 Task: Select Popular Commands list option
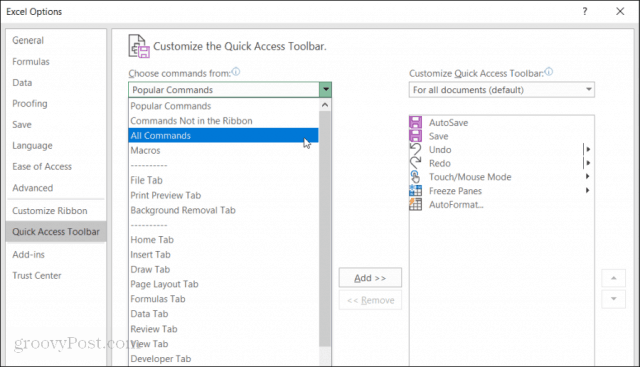pyautogui.click(x=223, y=106)
